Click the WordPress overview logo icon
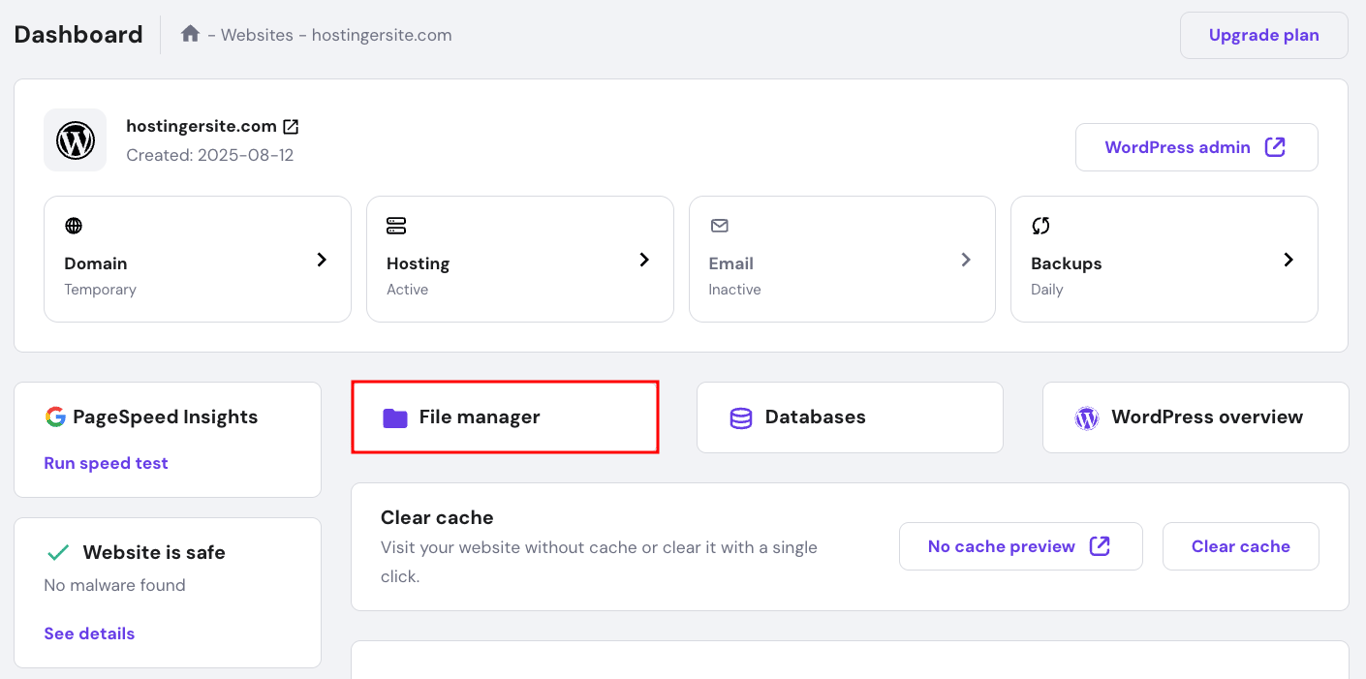The height and width of the screenshot is (679, 1366). tap(1087, 418)
